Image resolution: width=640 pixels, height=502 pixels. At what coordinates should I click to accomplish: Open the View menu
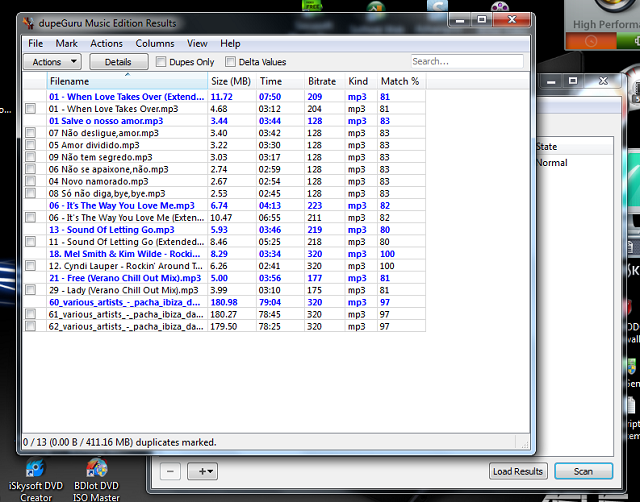pos(197,43)
